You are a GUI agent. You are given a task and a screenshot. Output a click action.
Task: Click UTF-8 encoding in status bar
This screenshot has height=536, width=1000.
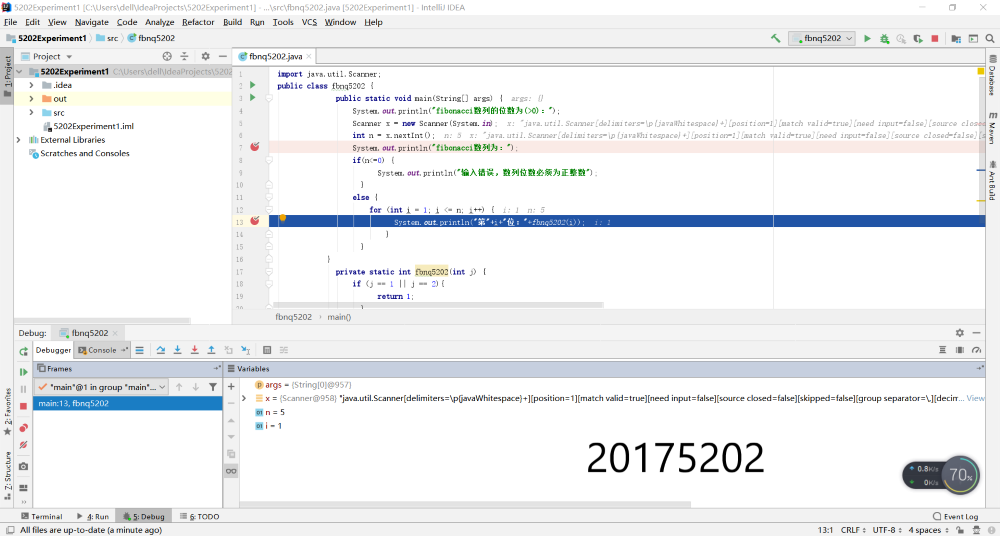pyautogui.click(x=886, y=530)
